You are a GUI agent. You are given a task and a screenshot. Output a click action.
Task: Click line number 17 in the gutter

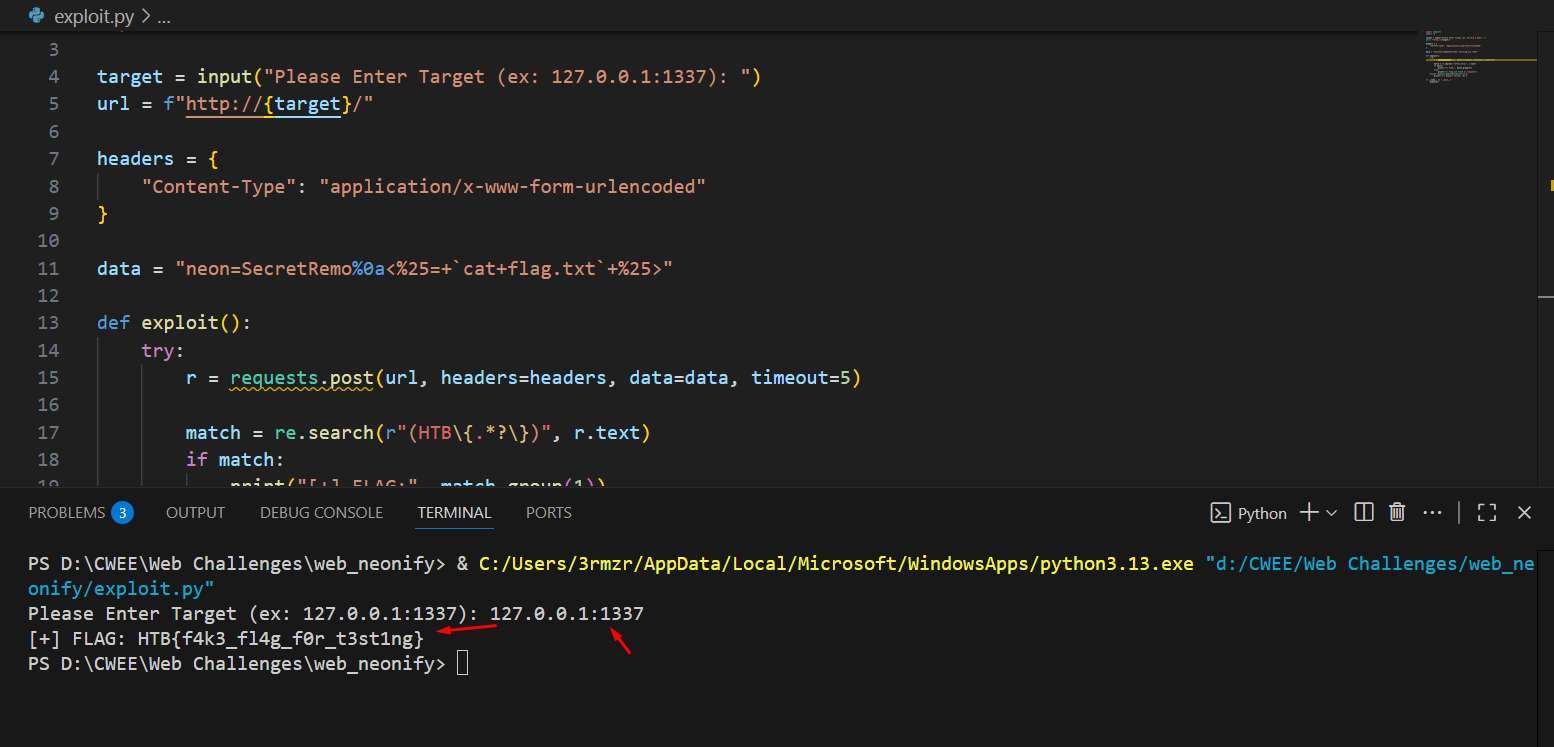pyautogui.click(x=48, y=433)
